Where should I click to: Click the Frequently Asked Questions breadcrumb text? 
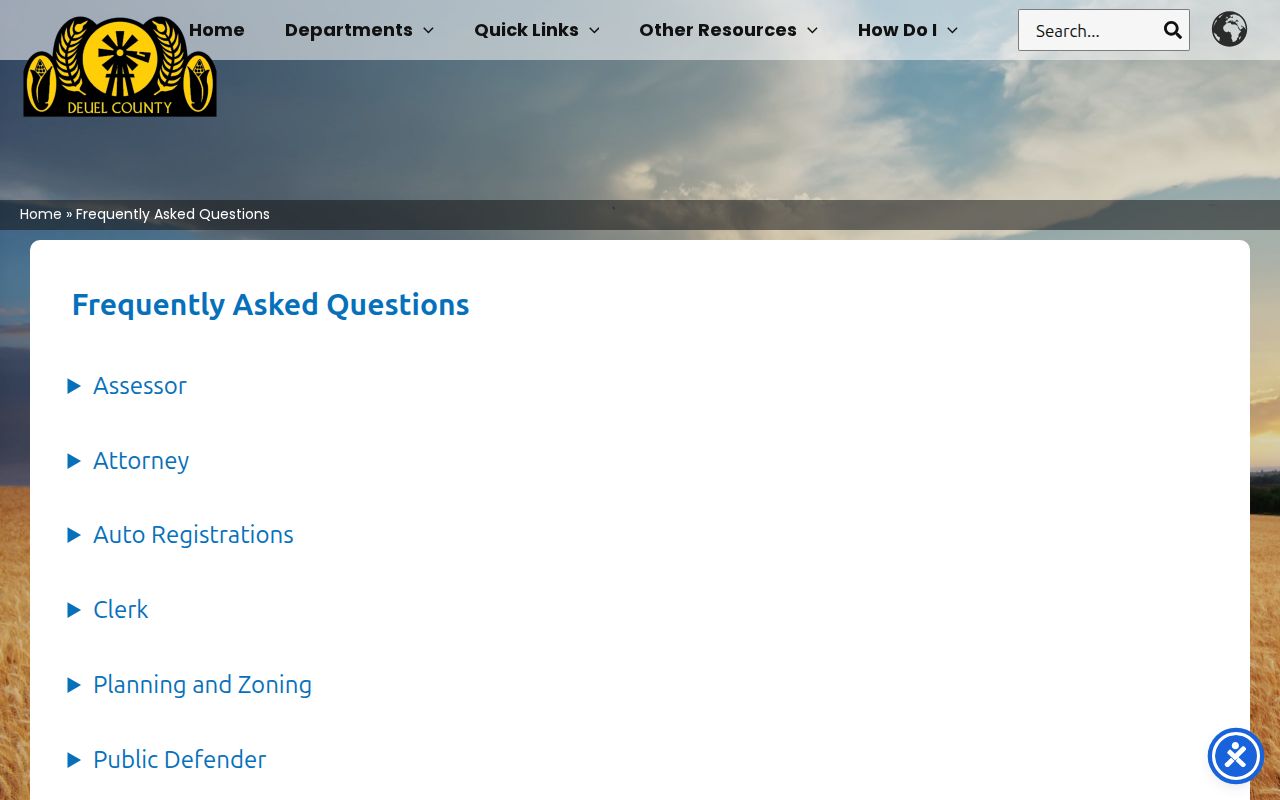(x=173, y=214)
